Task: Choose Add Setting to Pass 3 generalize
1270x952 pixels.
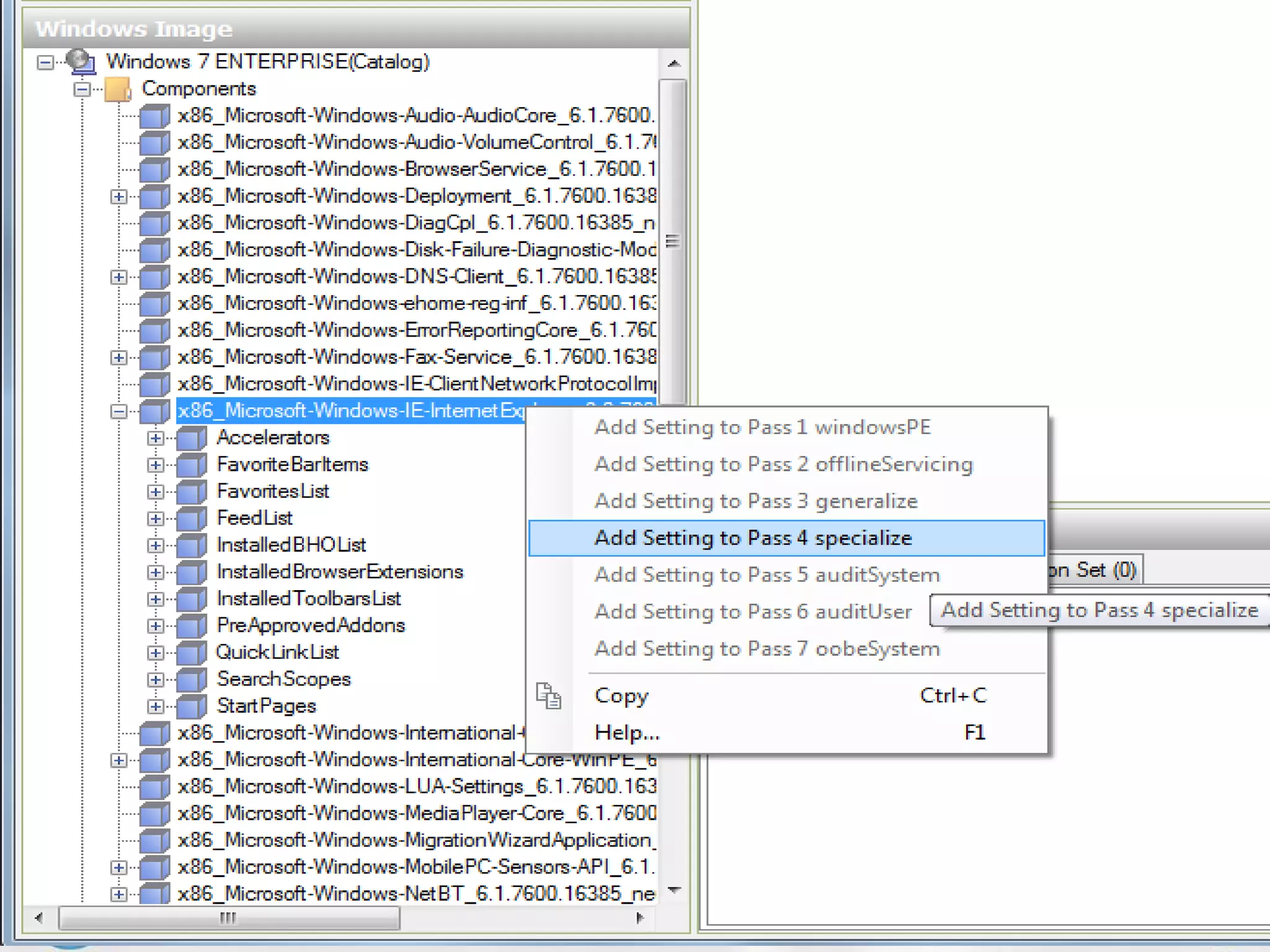Action: coord(787,501)
